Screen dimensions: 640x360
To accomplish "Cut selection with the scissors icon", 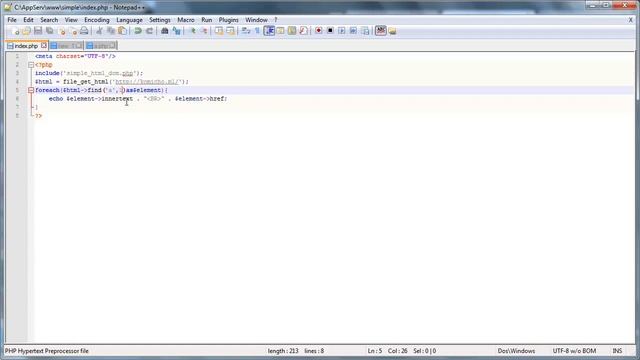I will 99,31.
